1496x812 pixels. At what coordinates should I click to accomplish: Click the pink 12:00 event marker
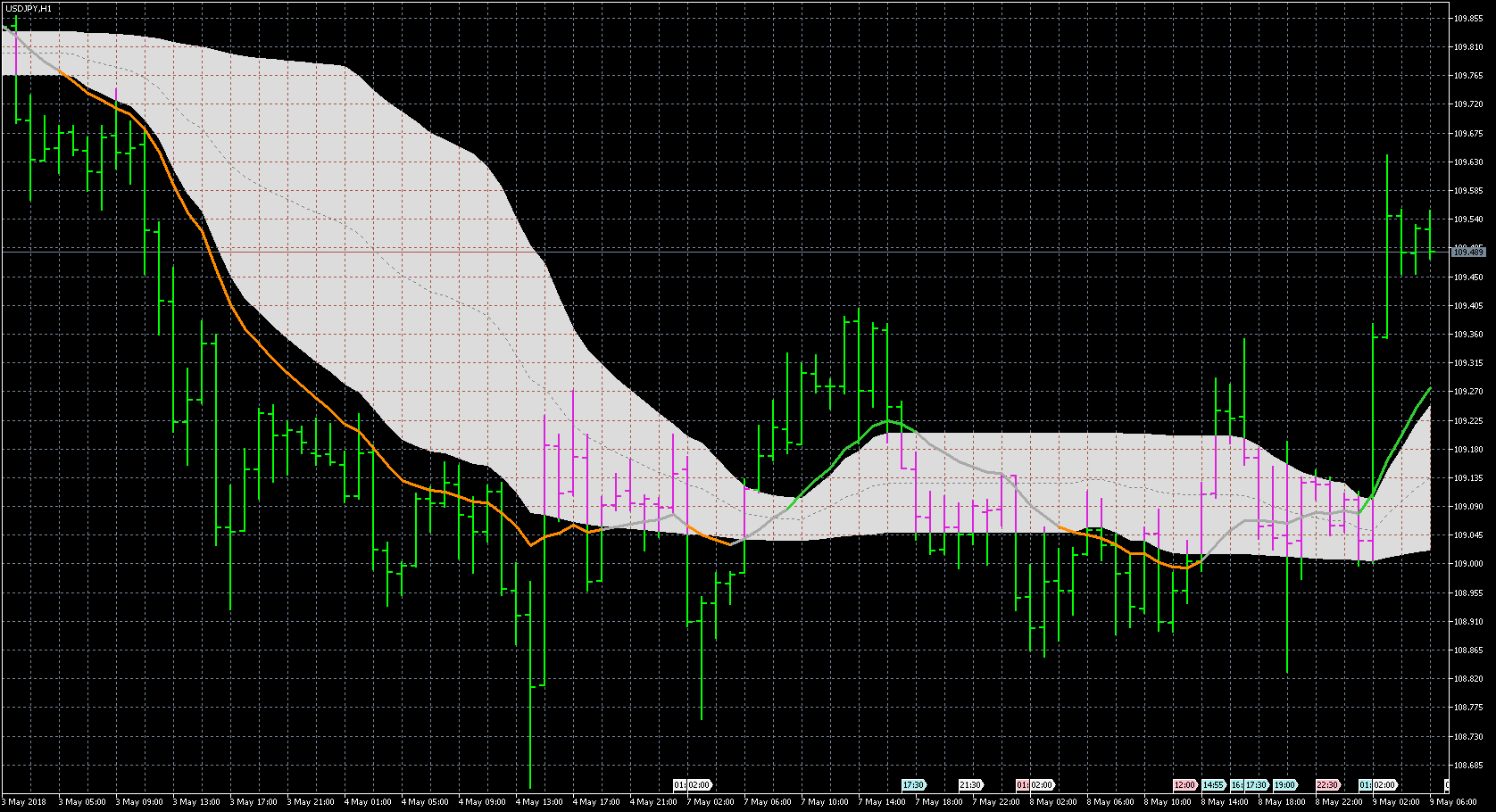click(x=1184, y=785)
